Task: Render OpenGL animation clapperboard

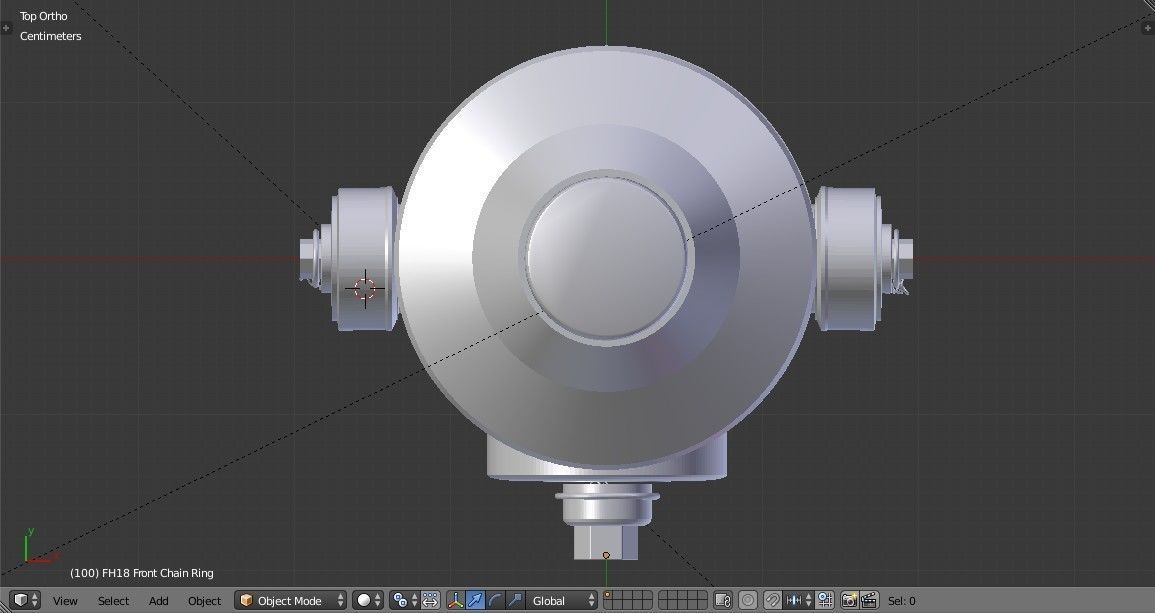Action: coord(869,600)
